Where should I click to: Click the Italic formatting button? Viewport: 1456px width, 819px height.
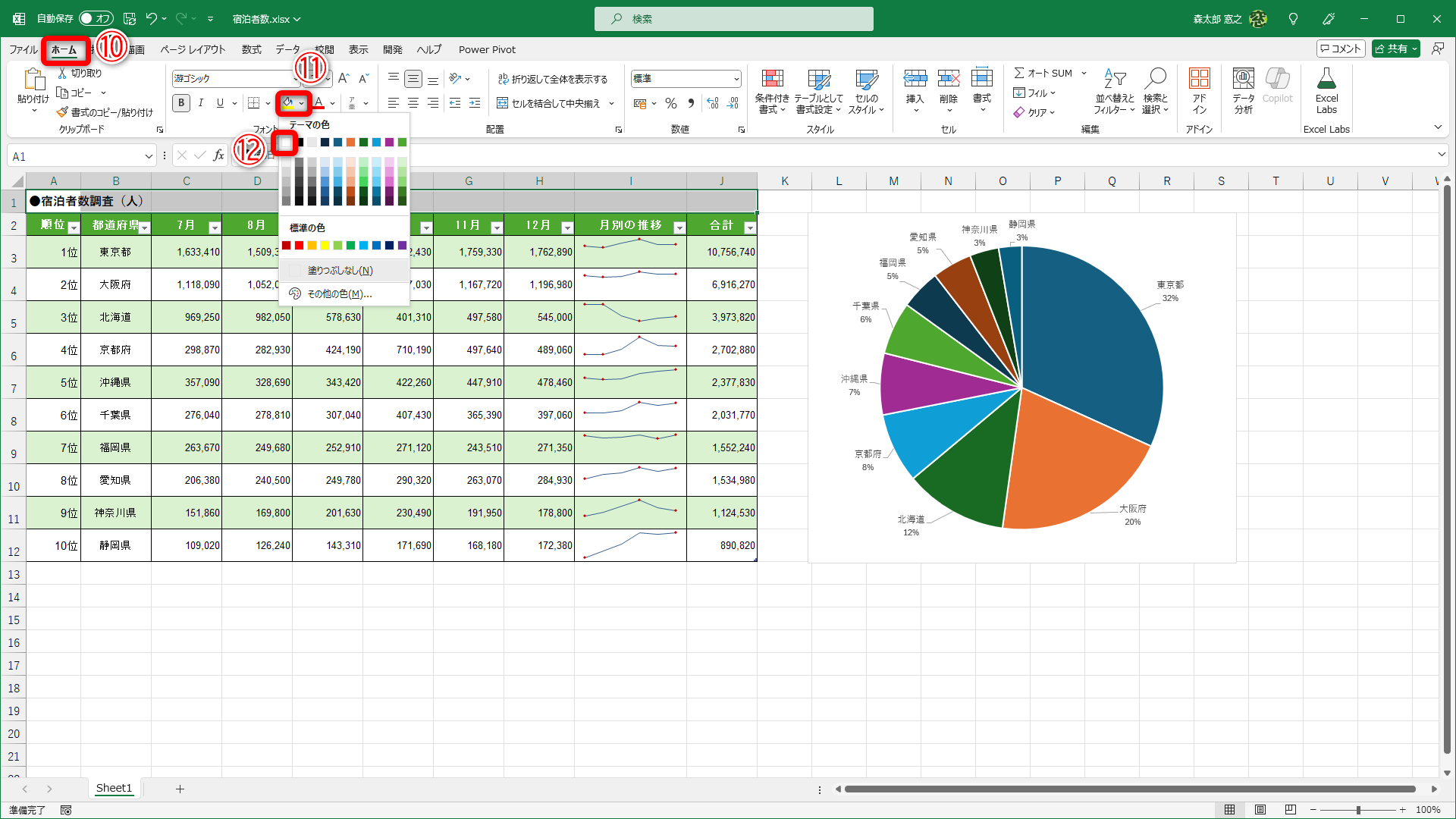pyautogui.click(x=200, y=103)
